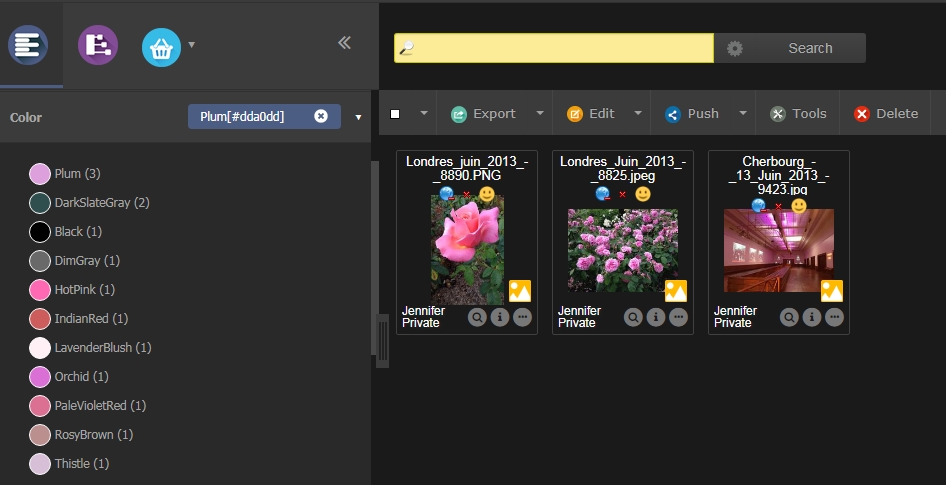This screenshot has width=946, height=485.
Task: Click the search settings gear icon
Action: [735, 48]
